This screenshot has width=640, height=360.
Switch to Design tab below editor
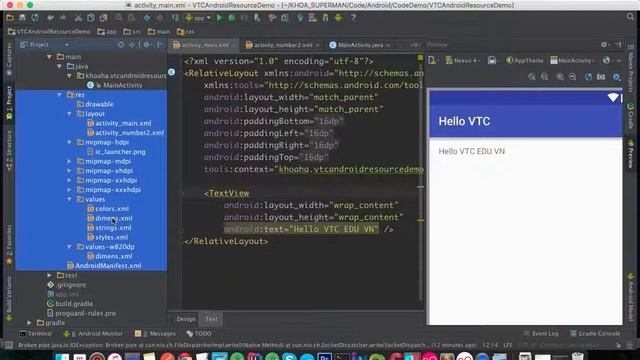[x=186, y=319]
